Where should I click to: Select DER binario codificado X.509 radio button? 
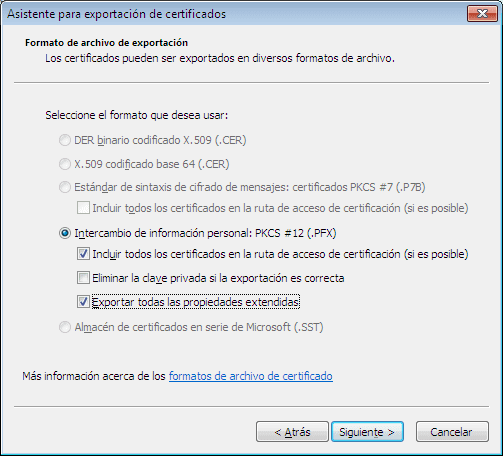point(65,140)
